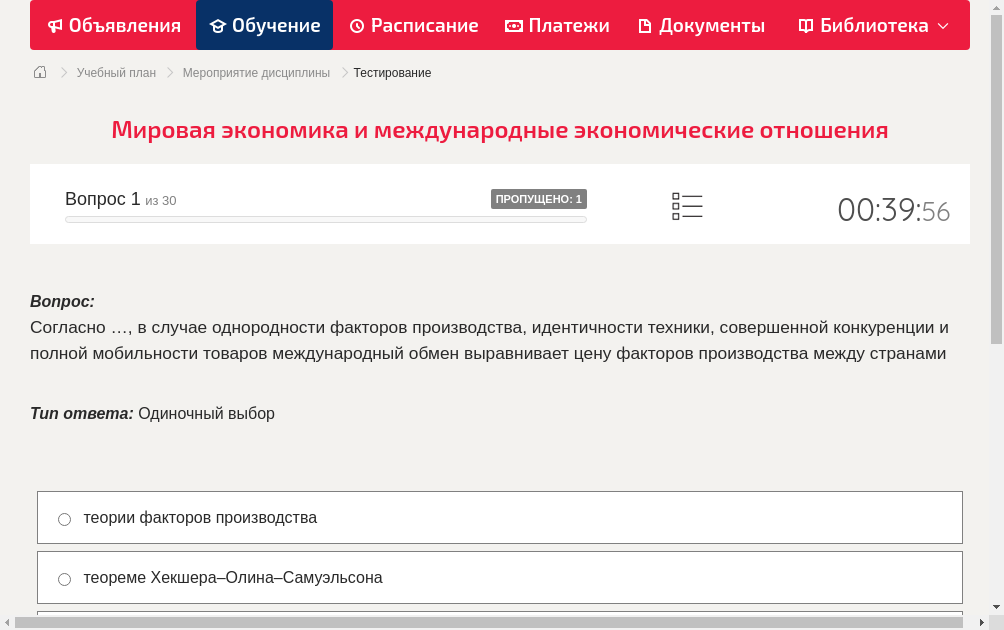Select answer 'теории факторов производства'
Screen dimensions: 1004x630
pyautogui.click(x=201, y=517)
